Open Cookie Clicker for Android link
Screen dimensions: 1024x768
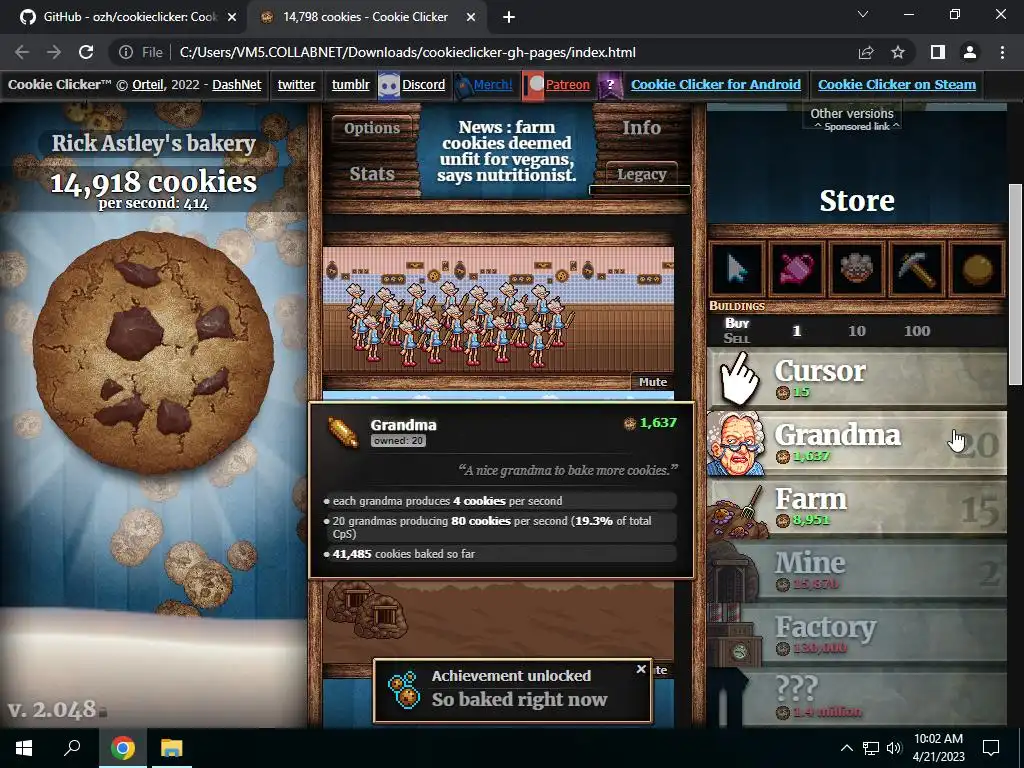click(716, 84)
